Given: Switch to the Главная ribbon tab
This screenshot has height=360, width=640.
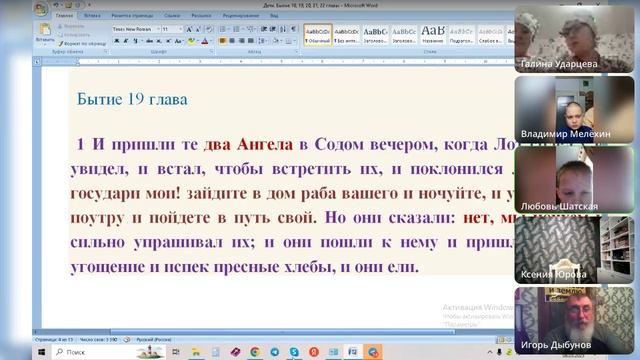Looking at the screenshot, I should pos(64,16).
